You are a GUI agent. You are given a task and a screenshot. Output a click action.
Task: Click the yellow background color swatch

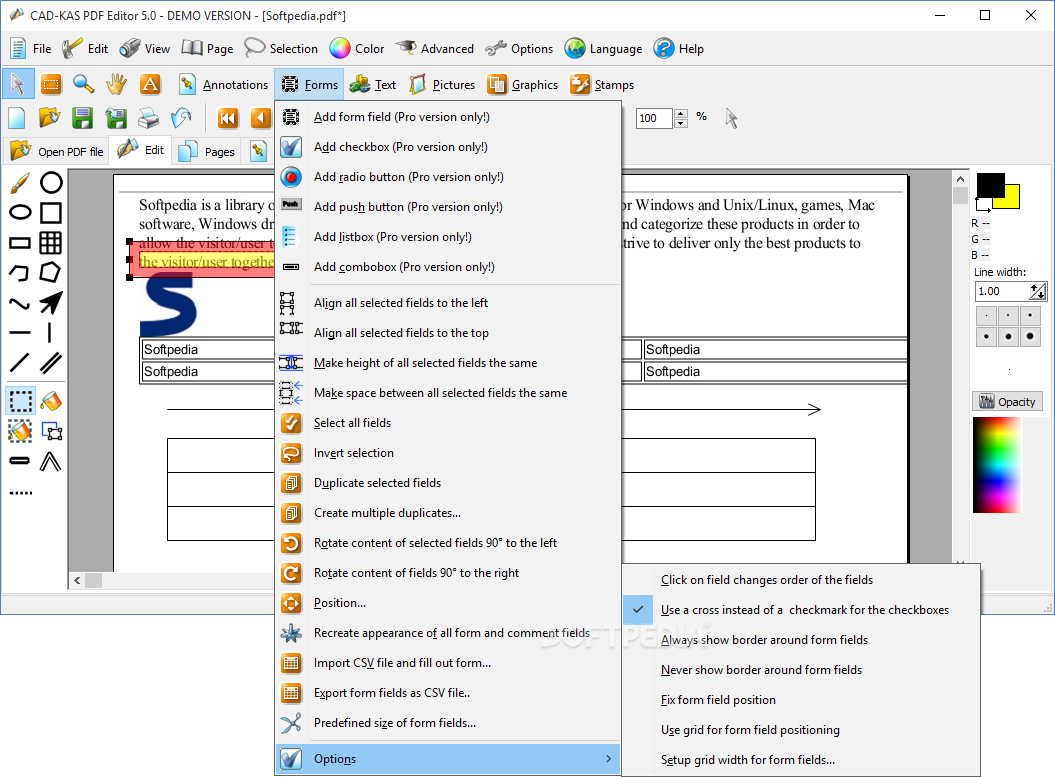coord(1011,198)
